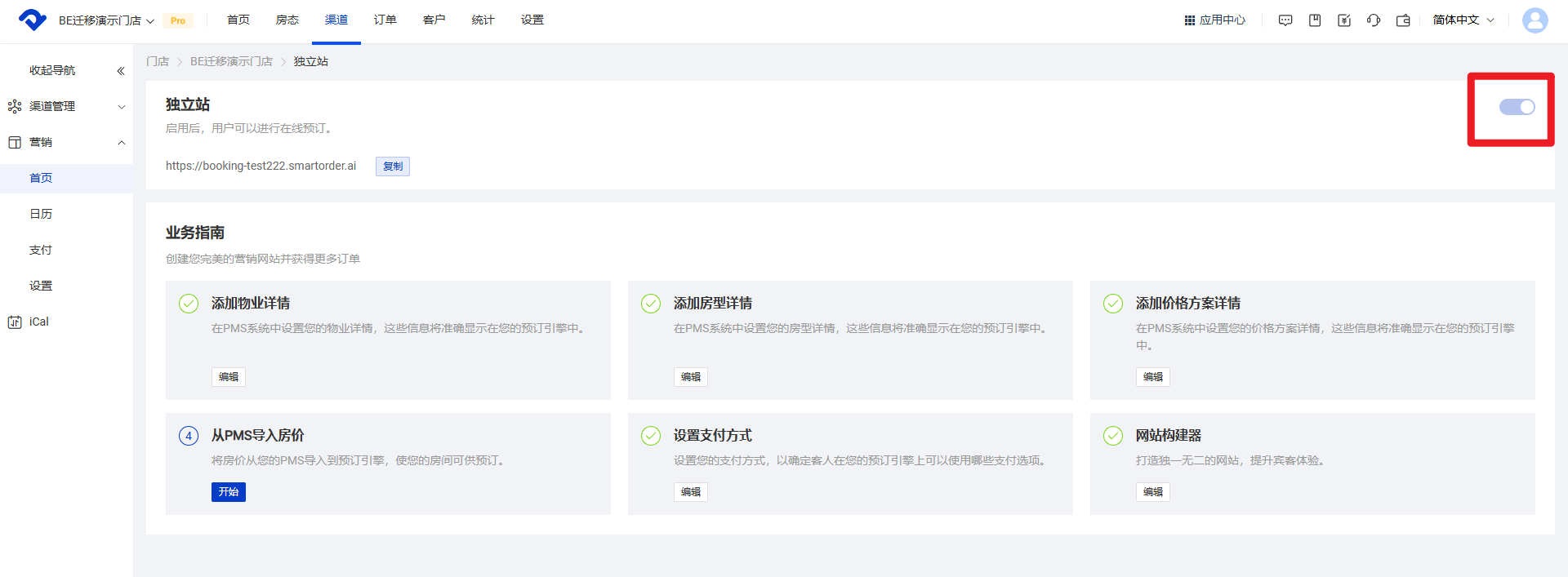Screen dimensions: 1568x577
Task: Open the 房态 top menu
Action: [287, 20]
